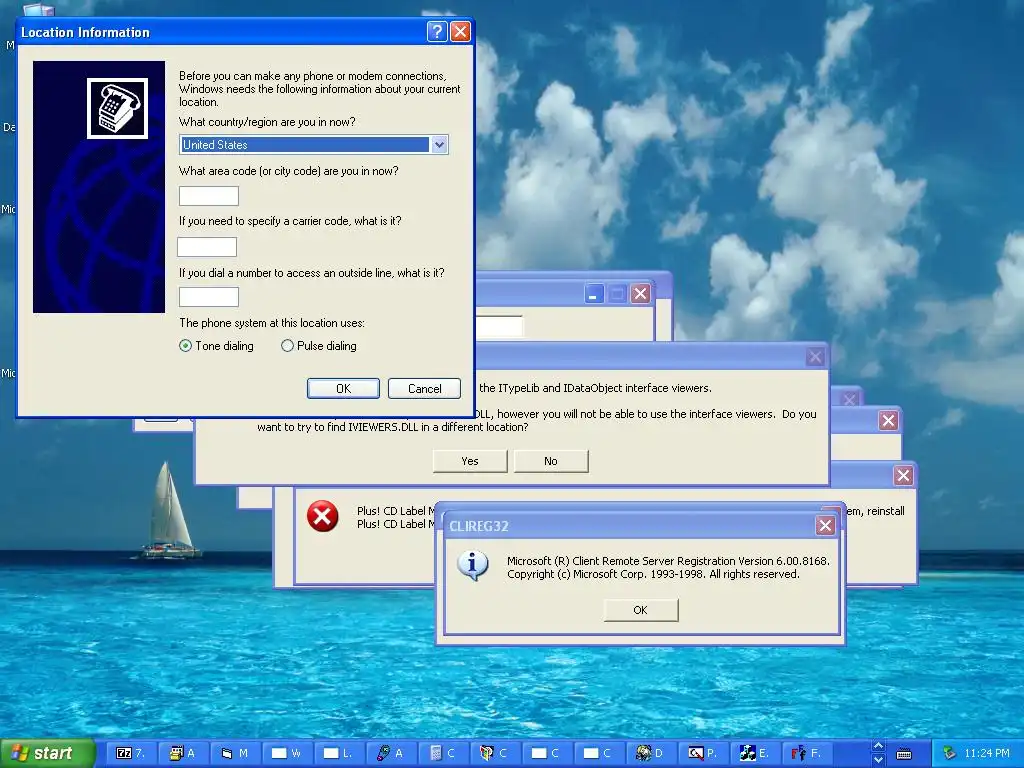1024x768 pixels.
Task: Focus the carrier code input field
Action: (207, 247)
